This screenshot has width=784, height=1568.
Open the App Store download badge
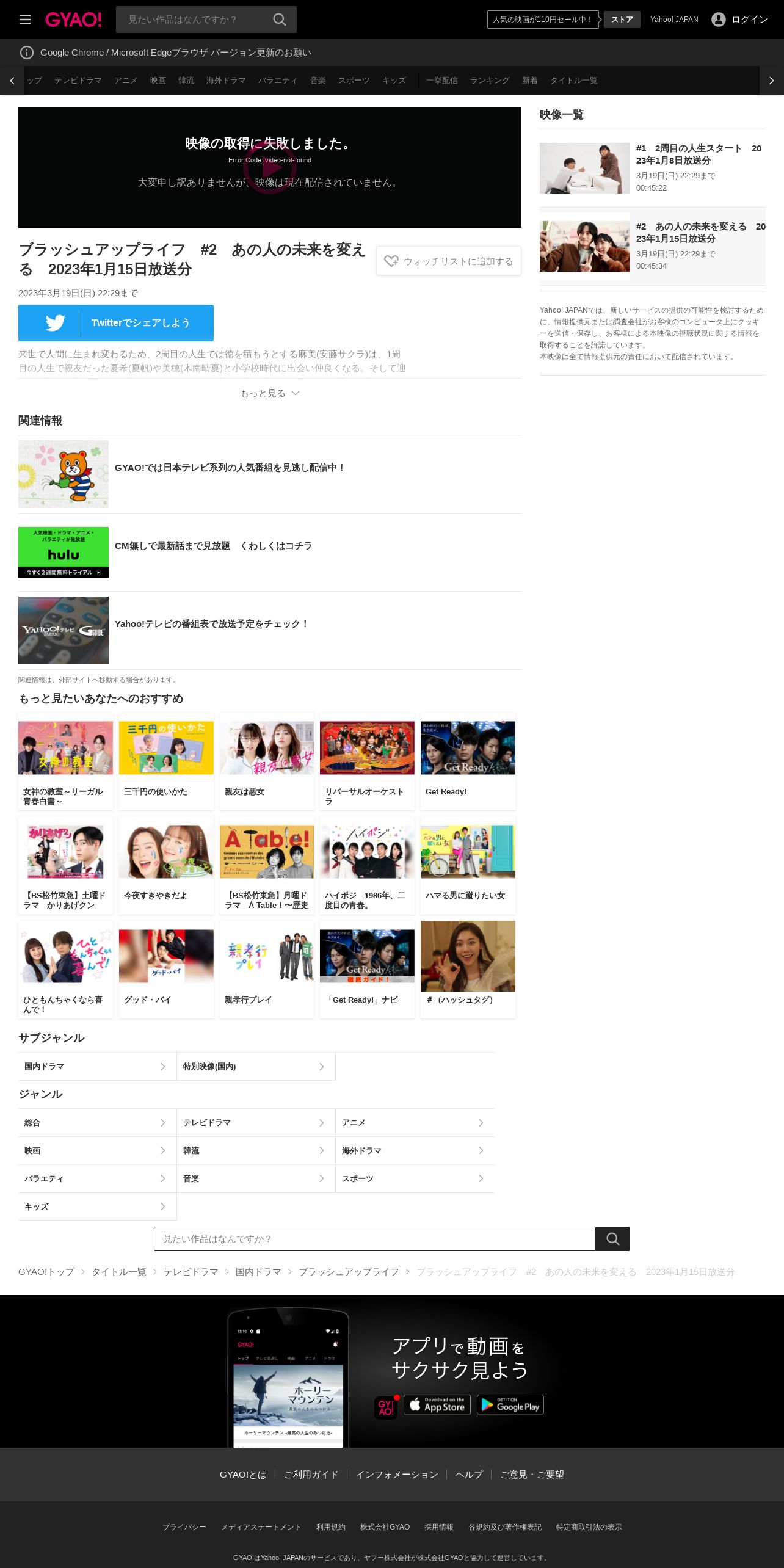[437, 1404]
